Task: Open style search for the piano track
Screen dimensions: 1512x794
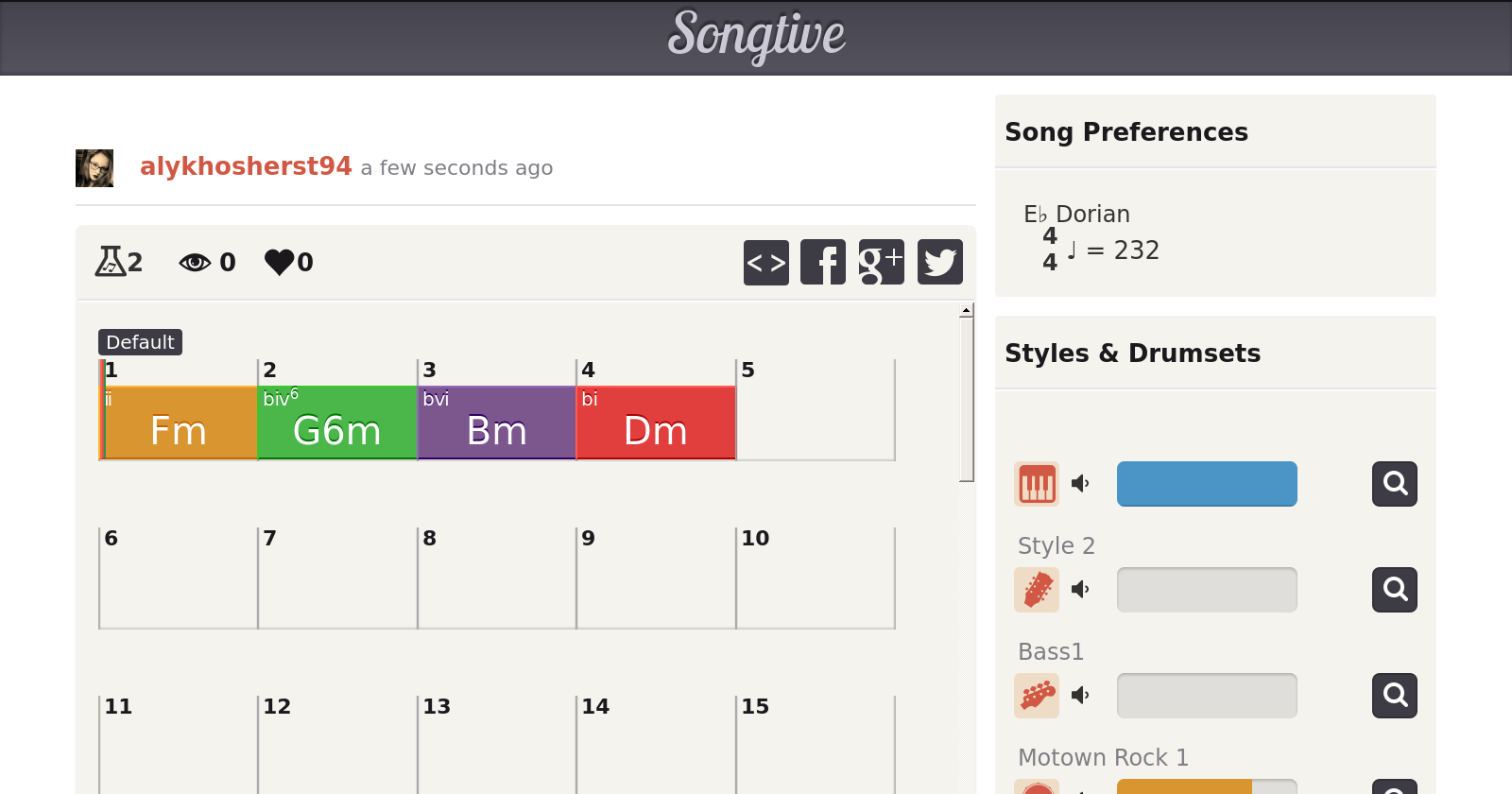Action: (1395, 484)
